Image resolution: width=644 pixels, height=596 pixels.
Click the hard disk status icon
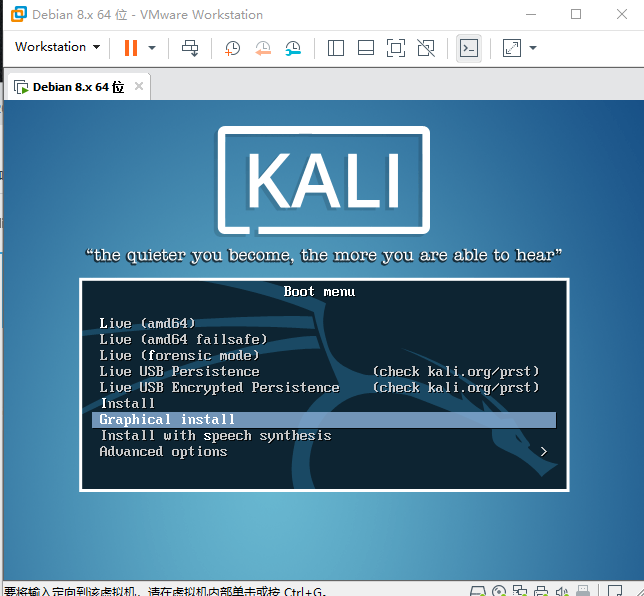tap(478, 591)
